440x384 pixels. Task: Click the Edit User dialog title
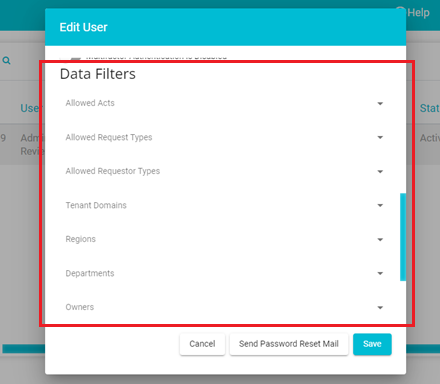point(83,27)
